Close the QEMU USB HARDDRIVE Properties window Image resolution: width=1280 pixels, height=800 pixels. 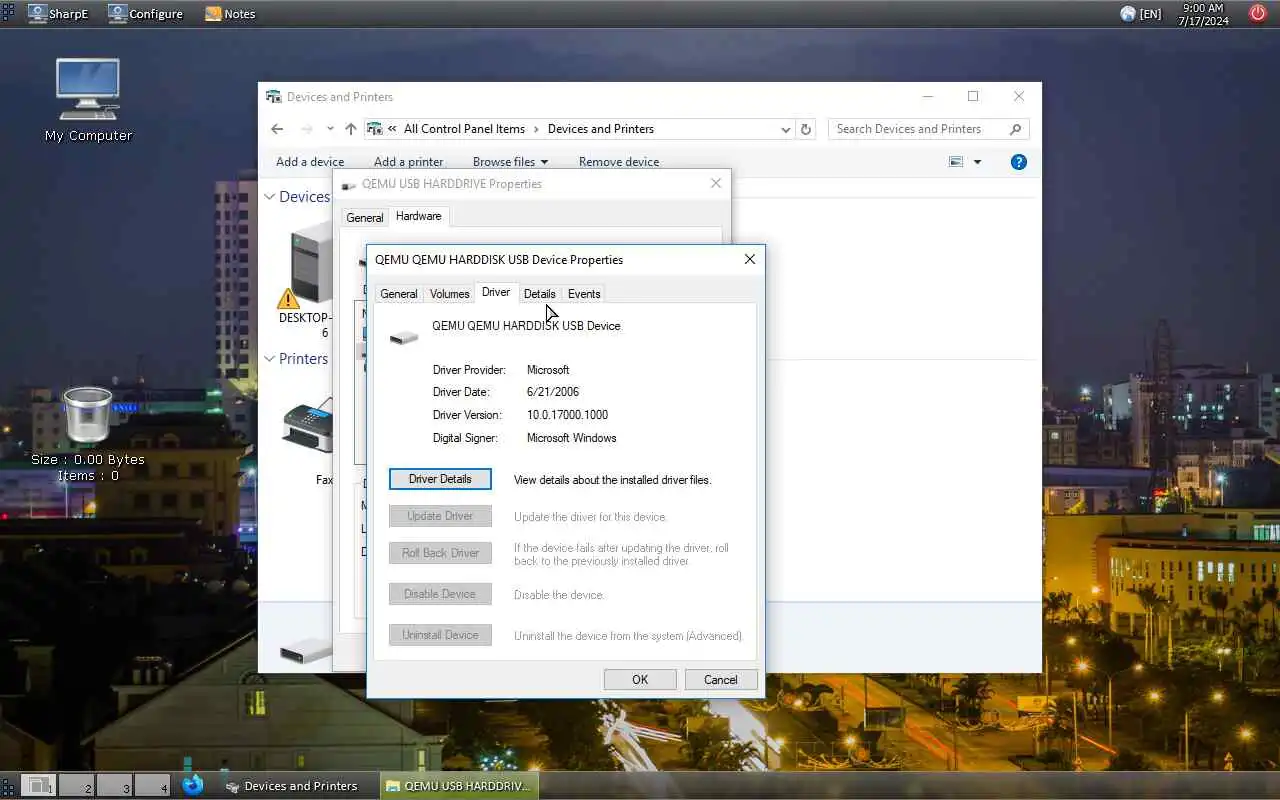pos(716,184)
